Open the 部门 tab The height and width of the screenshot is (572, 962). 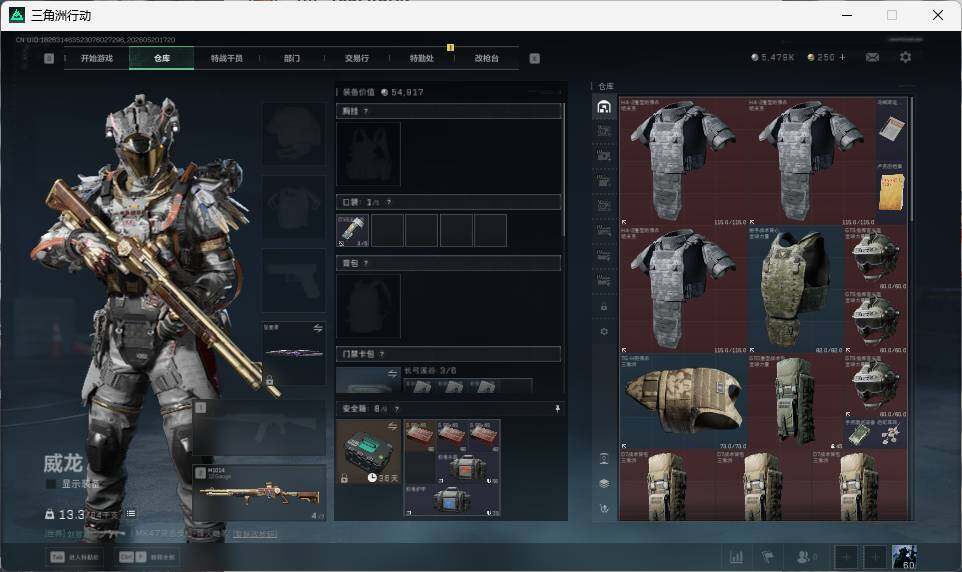tap(292, 58)
